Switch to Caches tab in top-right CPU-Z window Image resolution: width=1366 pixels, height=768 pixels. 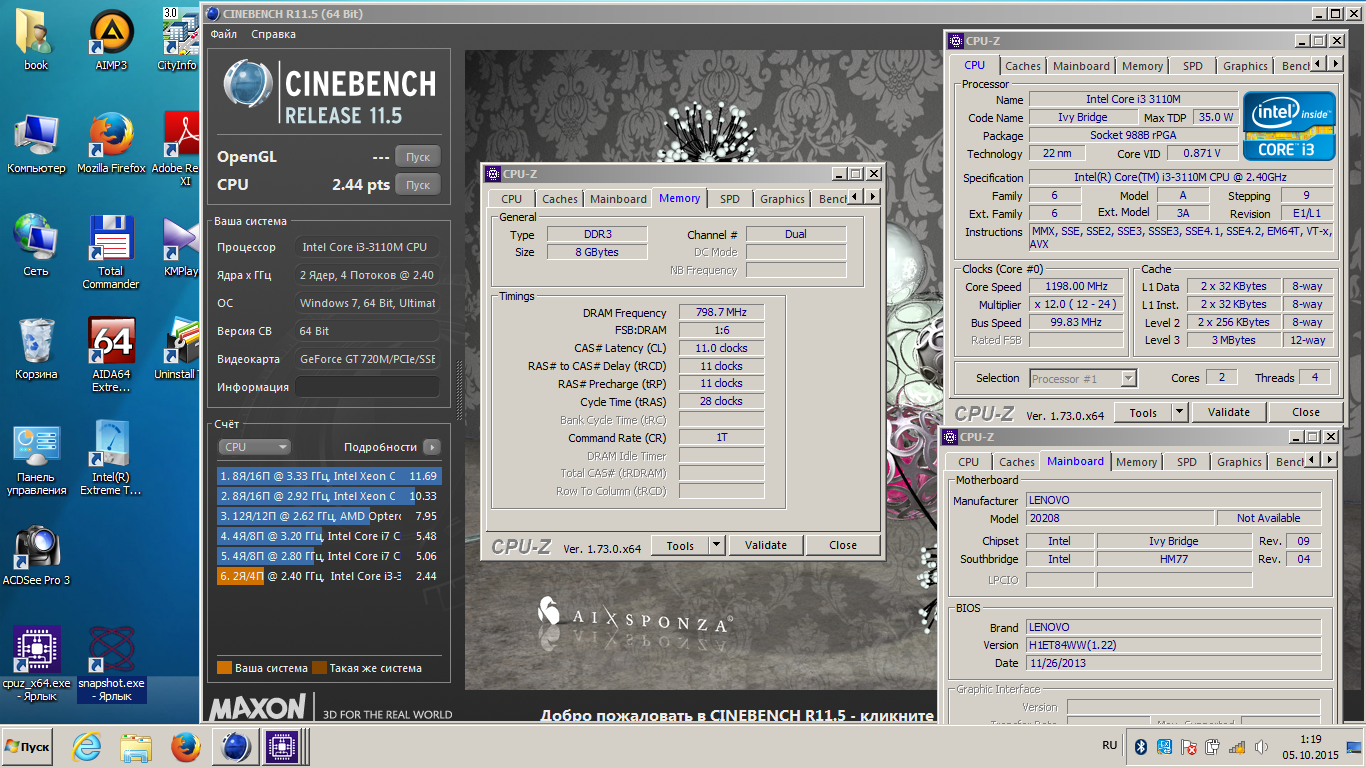[x=1023, y=66]
